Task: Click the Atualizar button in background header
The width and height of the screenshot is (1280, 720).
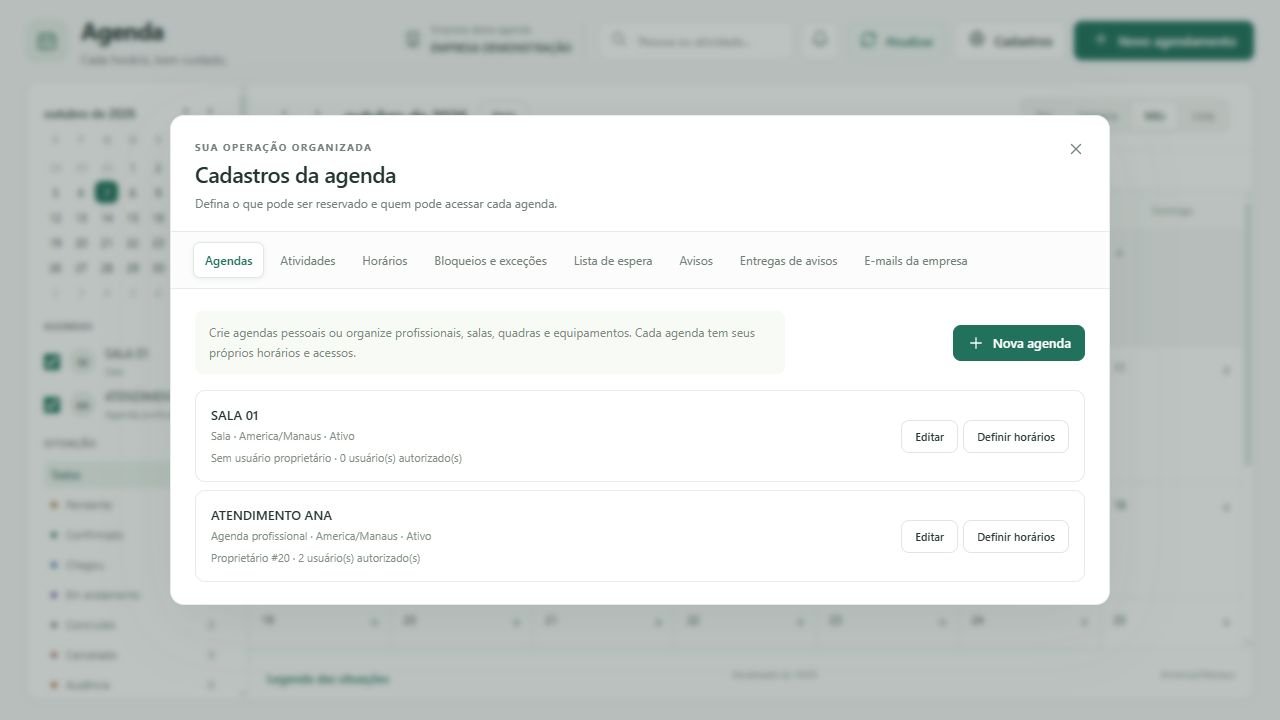Action: [x=897, y=41]
